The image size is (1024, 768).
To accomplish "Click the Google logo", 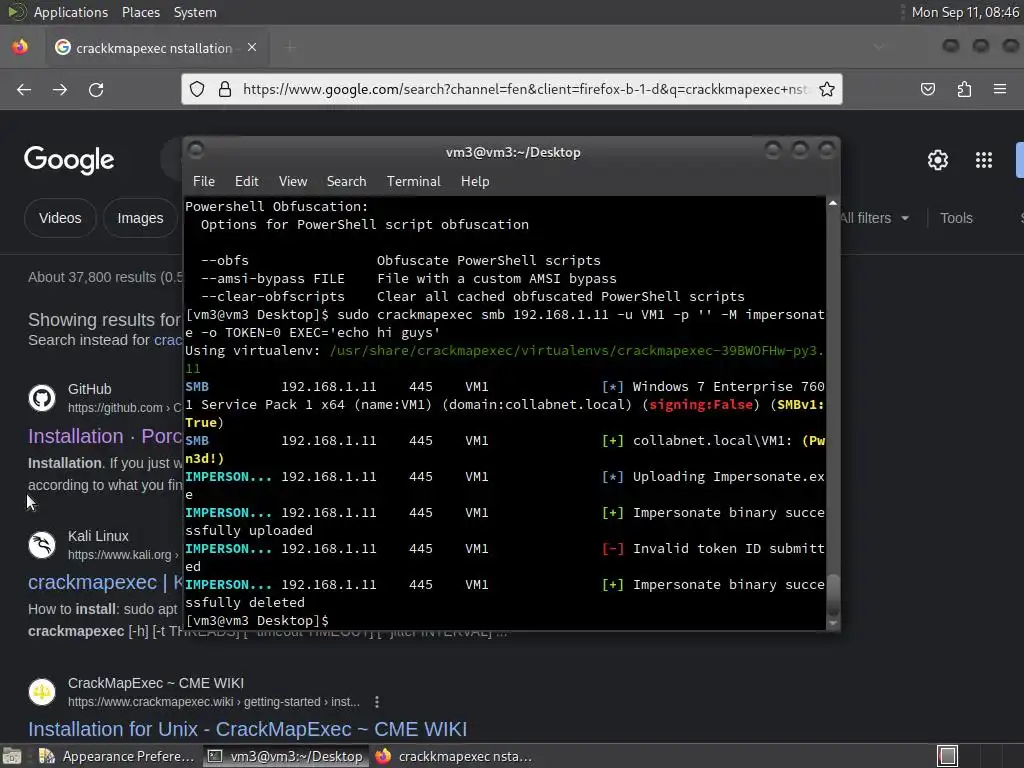I will coord(69,160).
